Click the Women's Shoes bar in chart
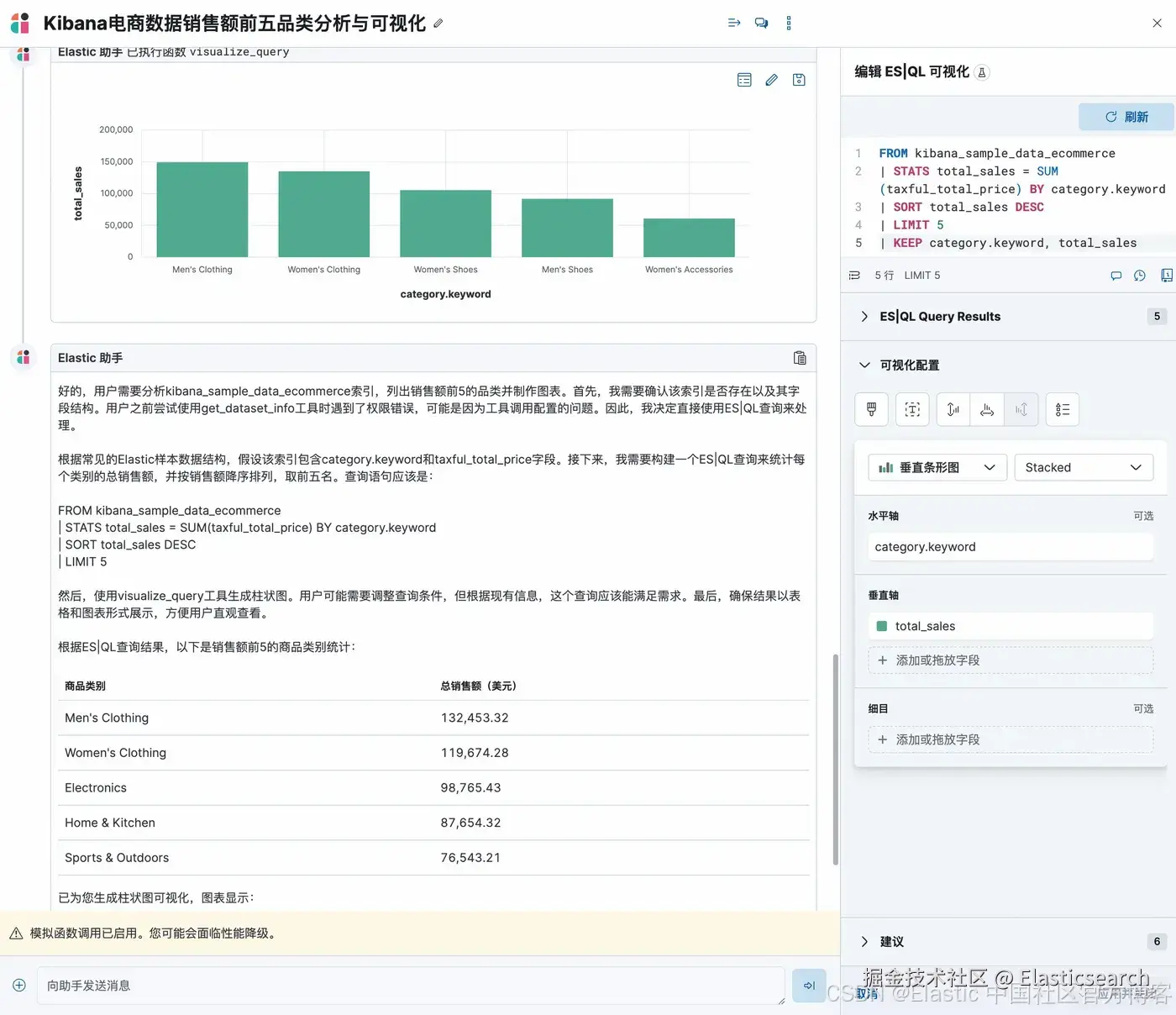This screenshot has height=1015, width=1176. tap(445, 224)
